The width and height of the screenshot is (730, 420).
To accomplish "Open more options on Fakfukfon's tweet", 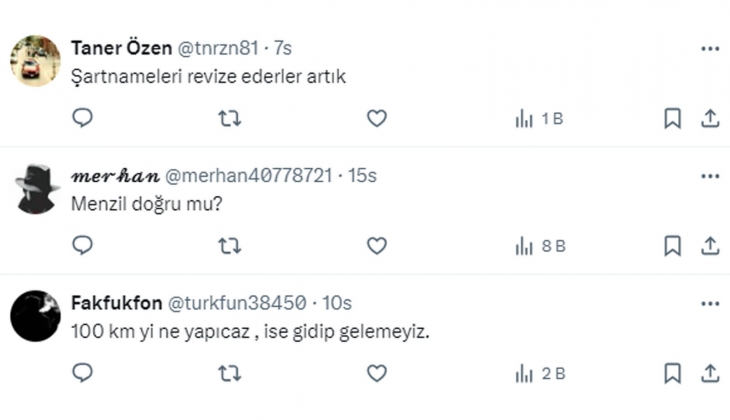I will tap(710, 303).
